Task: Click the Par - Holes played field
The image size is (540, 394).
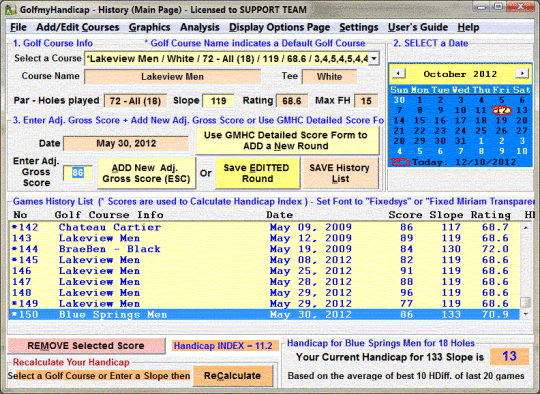Action: (x=135, y=101)
